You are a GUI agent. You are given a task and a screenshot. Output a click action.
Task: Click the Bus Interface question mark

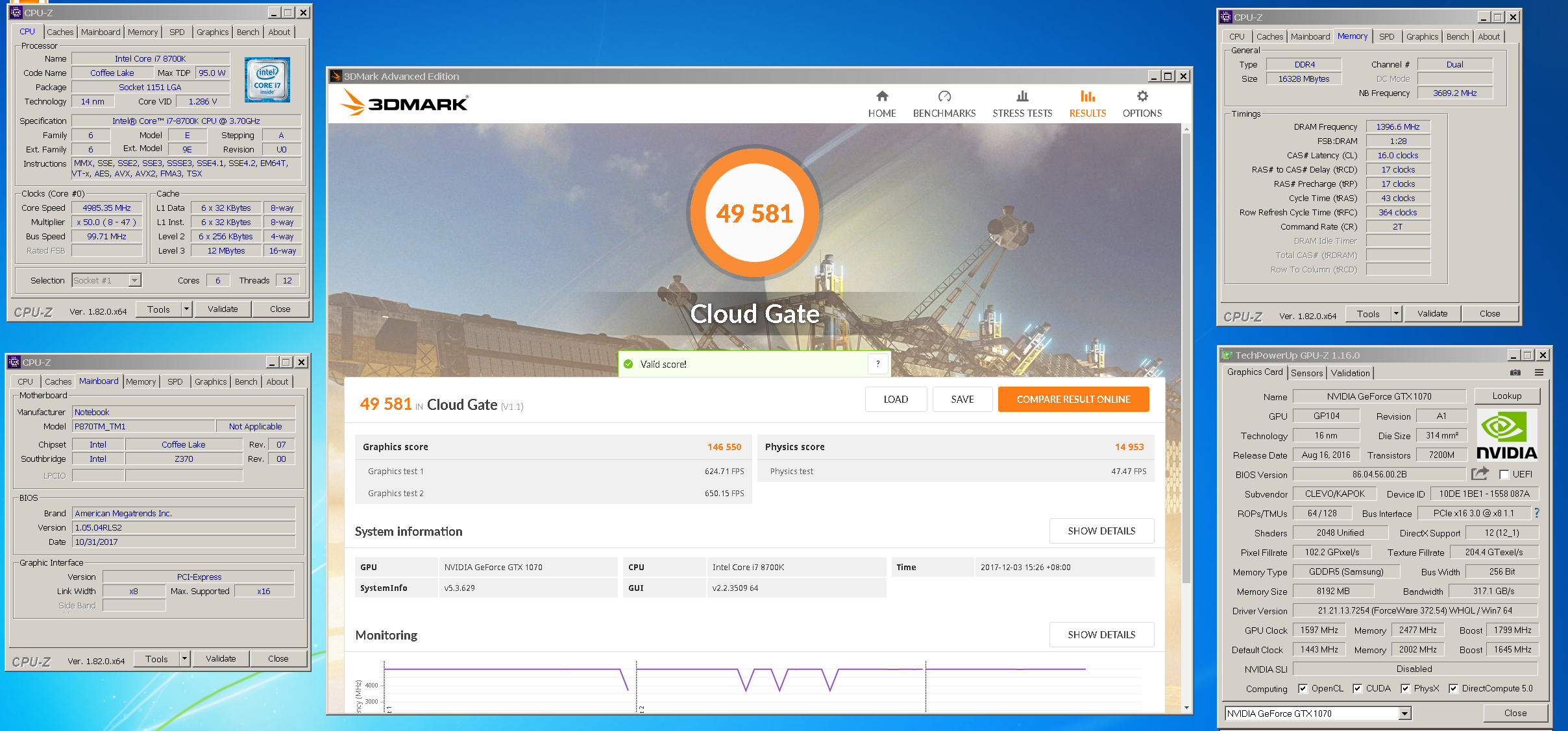tap(1536, 513)
